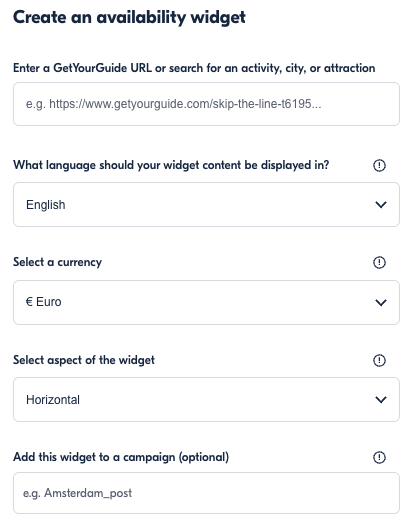This screenshot has height=532, width=413.
Task: Click the info icon beside the language question
Action: [x=379, y=165]
